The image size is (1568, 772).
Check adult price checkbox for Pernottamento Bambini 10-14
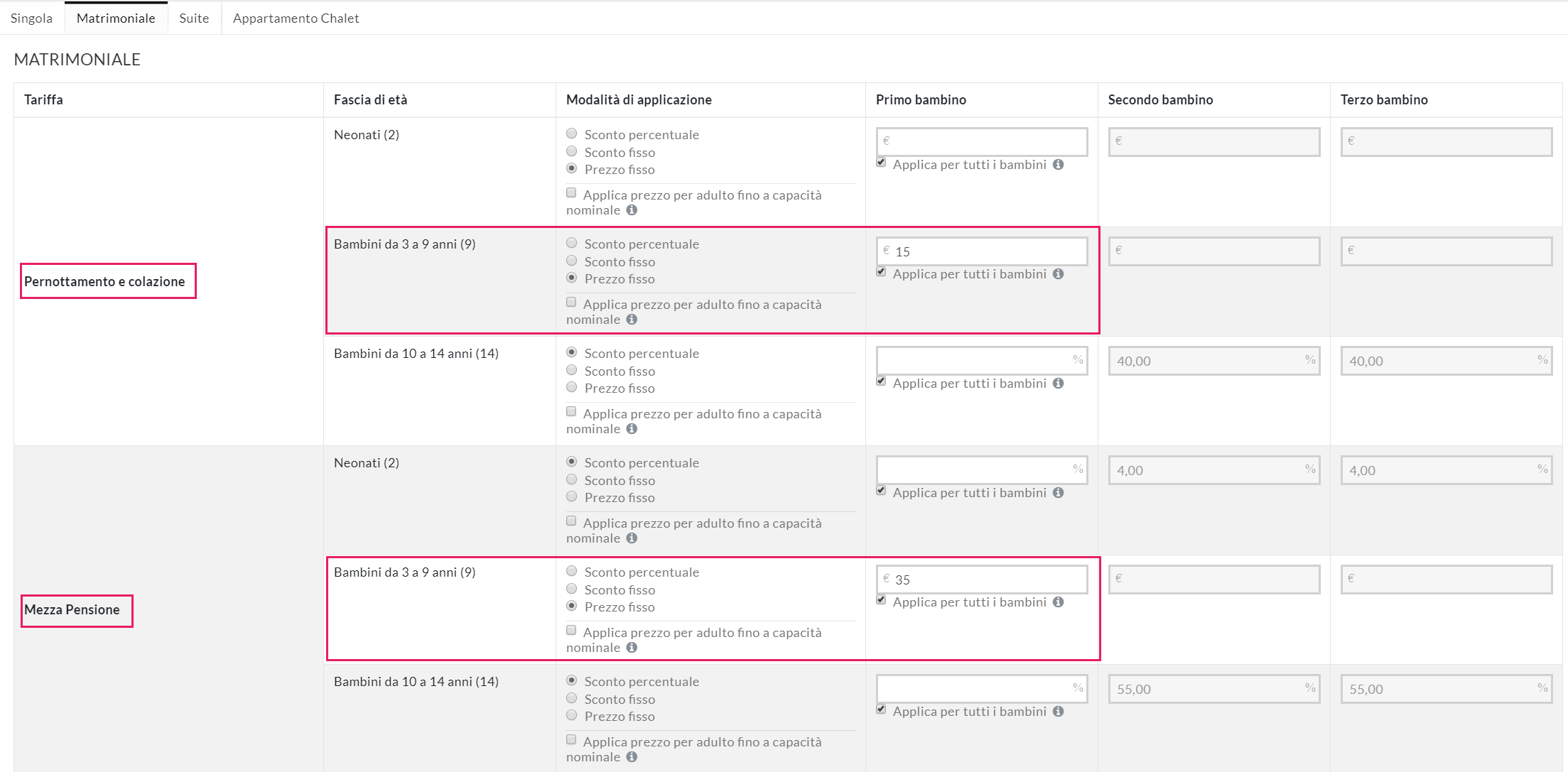pyautogui.click(x=571, y=412)
